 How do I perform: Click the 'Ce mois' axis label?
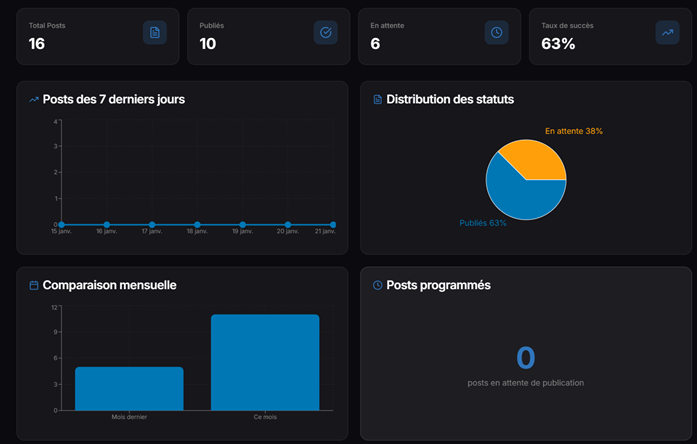tap(265, 417)
